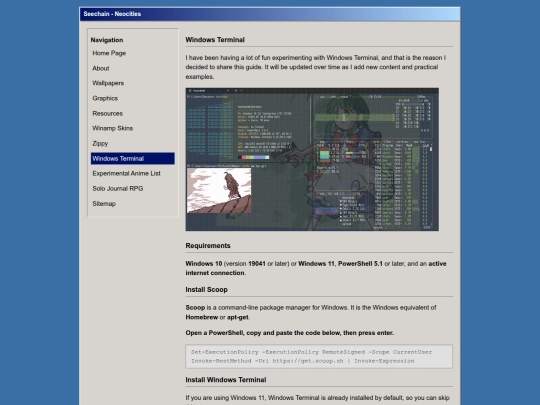Open the Sitemap link
The height and width of the screenshot is (405, 540).
[x=104, y=204]
